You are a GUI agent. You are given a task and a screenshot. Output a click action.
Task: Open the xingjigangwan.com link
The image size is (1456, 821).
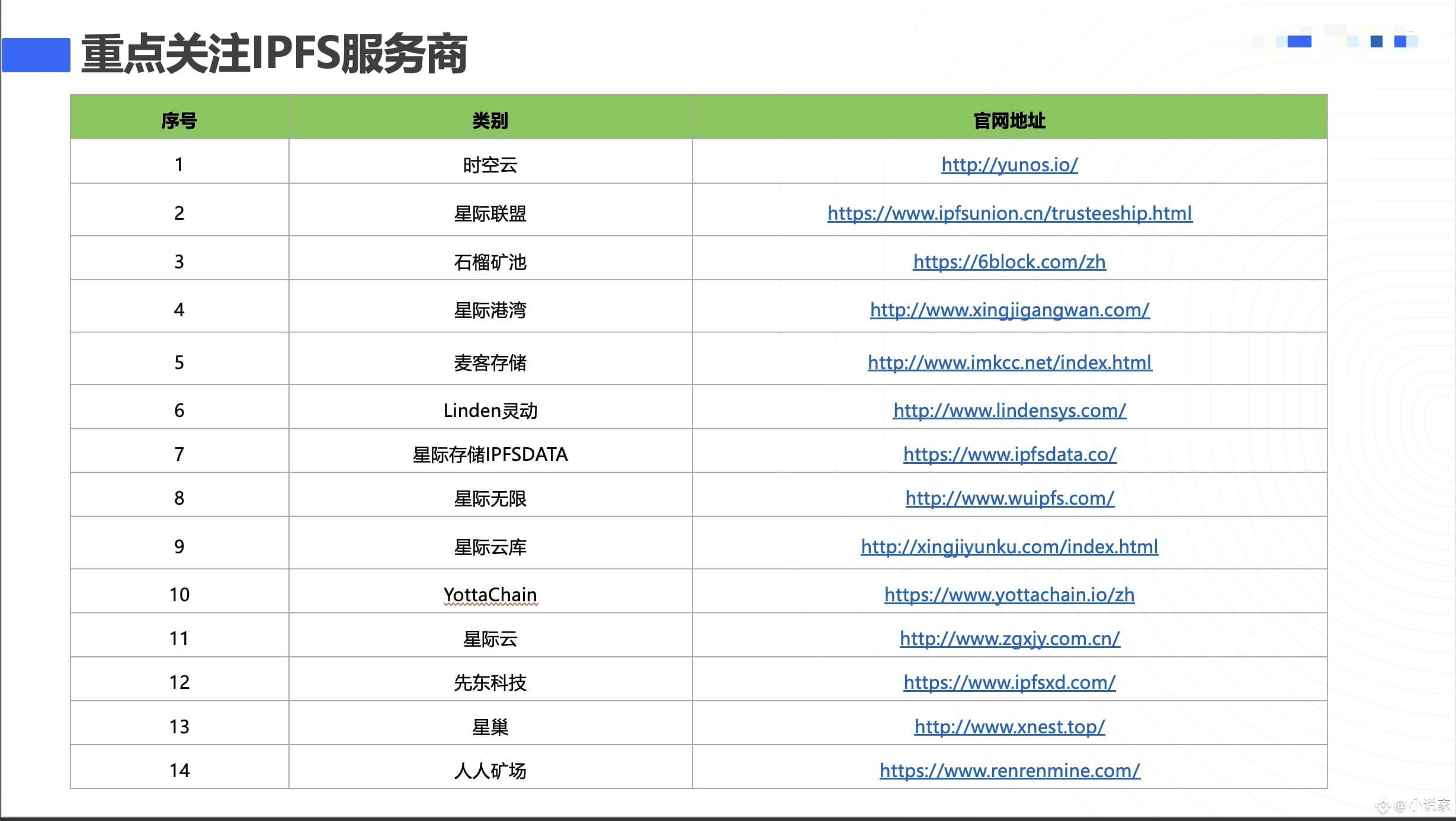pos(1009,310)
